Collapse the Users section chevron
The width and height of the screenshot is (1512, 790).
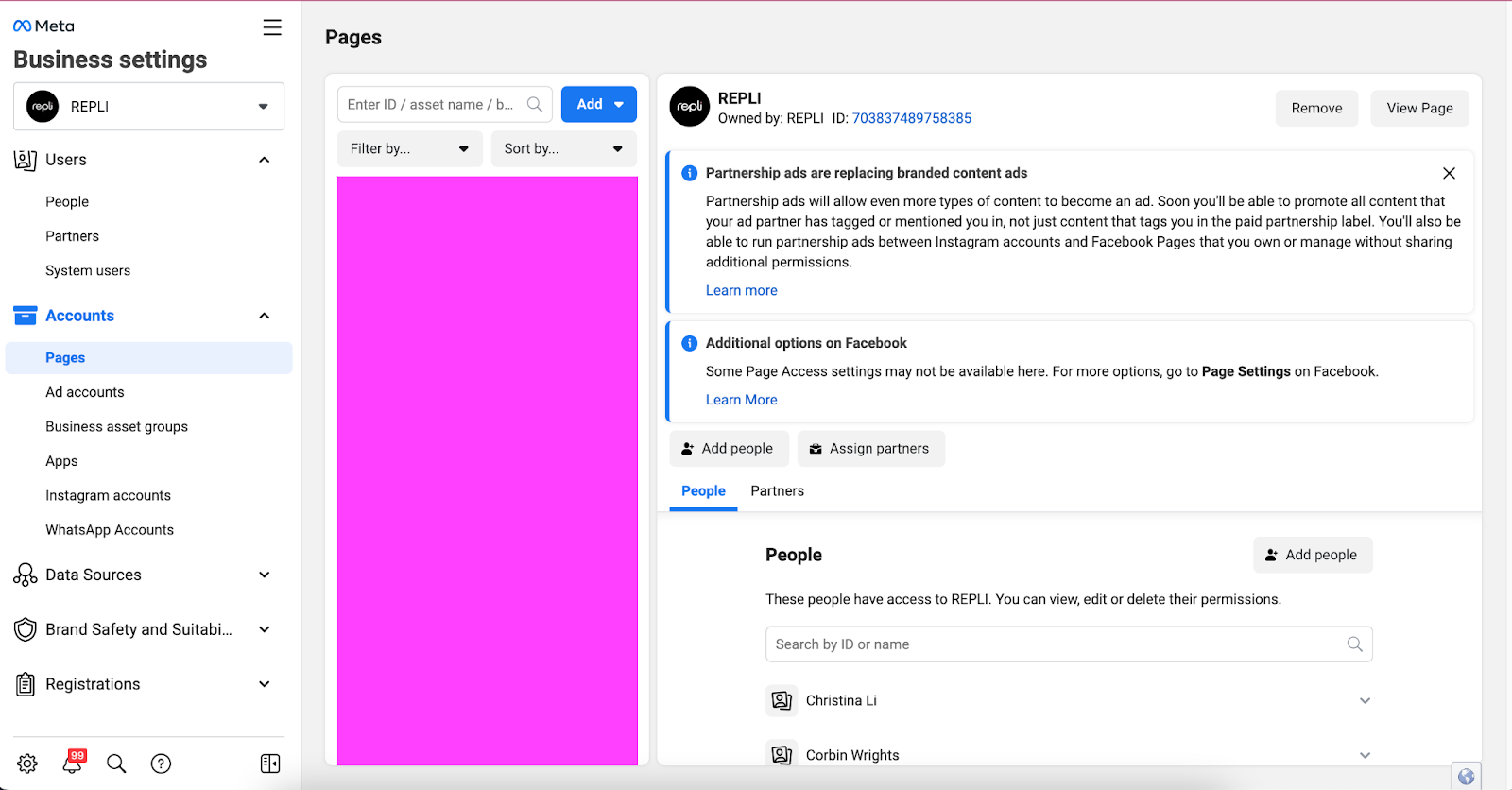coord(265,161)
